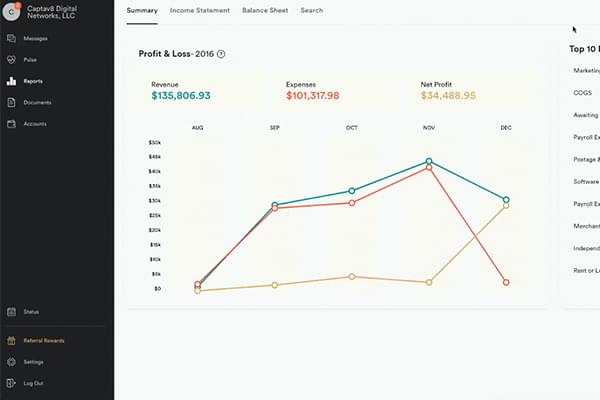This screenshot has height=400, width=600.
Task: Click the Status icon in sidebar
Action: click(x=11, y=312)
